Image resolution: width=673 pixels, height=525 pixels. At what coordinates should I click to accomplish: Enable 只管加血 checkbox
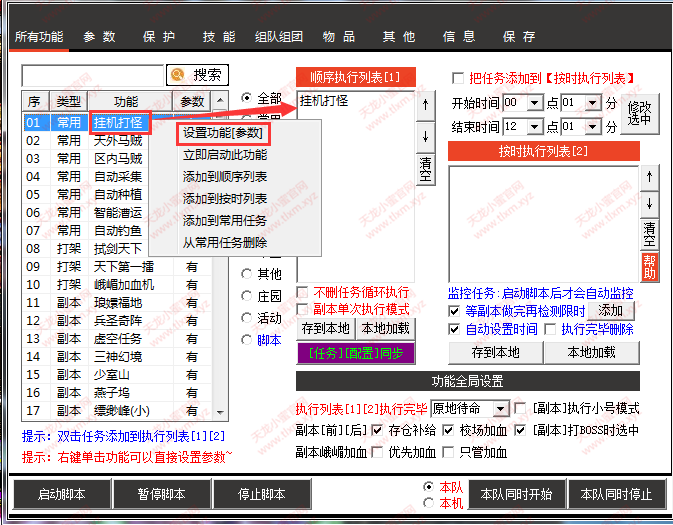click(x=448, y=452)
